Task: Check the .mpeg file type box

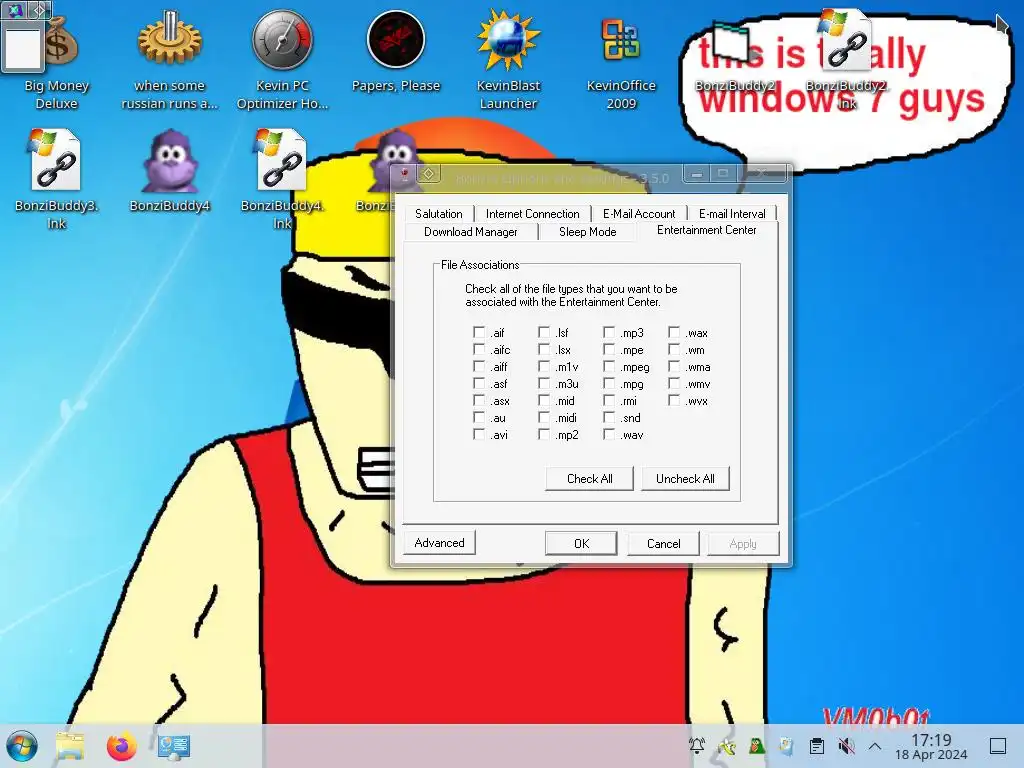Action: 609,366
